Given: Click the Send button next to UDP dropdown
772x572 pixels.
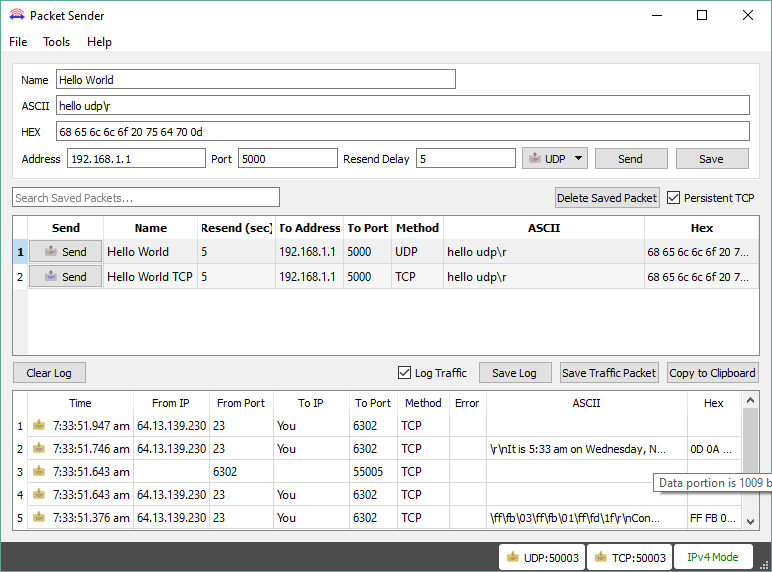Looking at the screenshot, I should tap(631, 159).
